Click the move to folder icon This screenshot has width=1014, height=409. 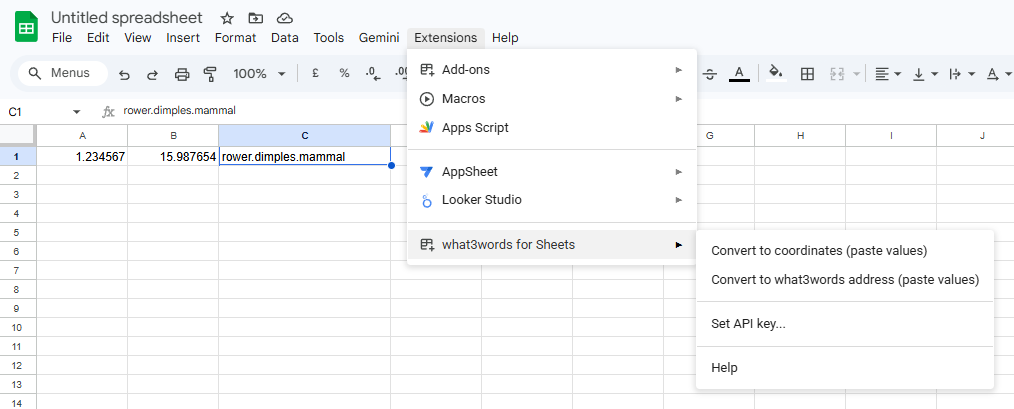[256, 18]
